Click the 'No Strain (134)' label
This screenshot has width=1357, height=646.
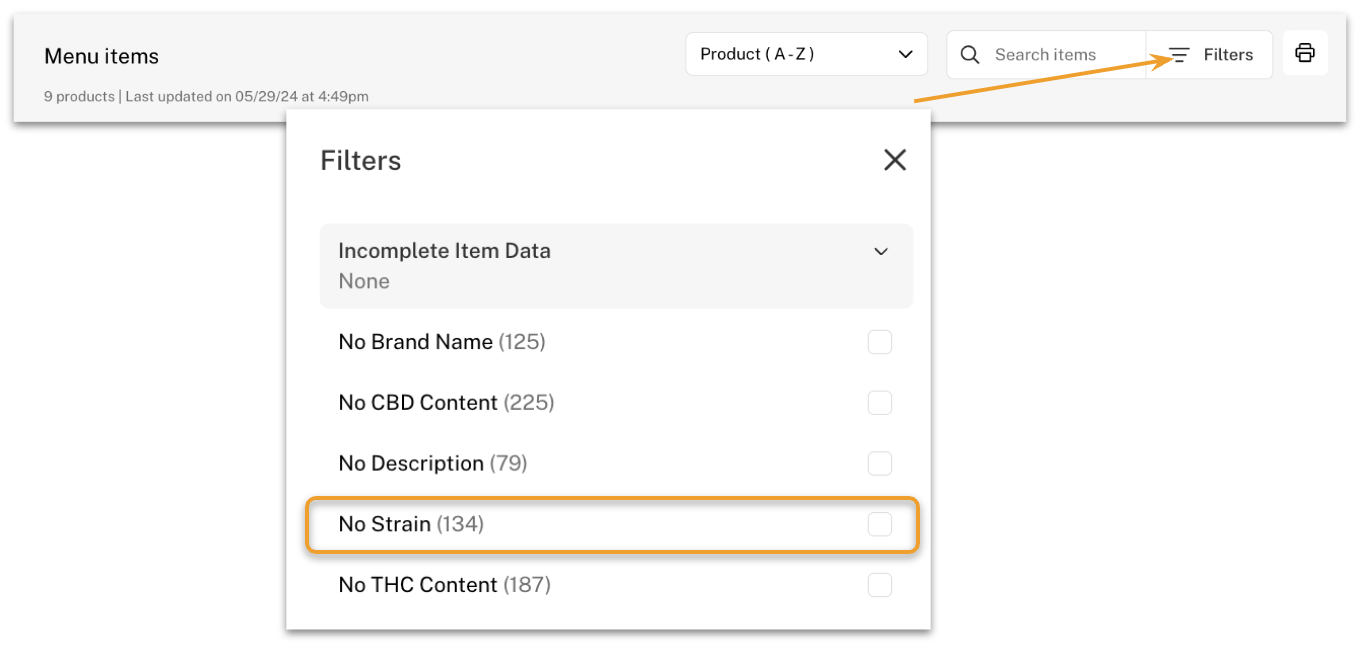pos(411,524)
